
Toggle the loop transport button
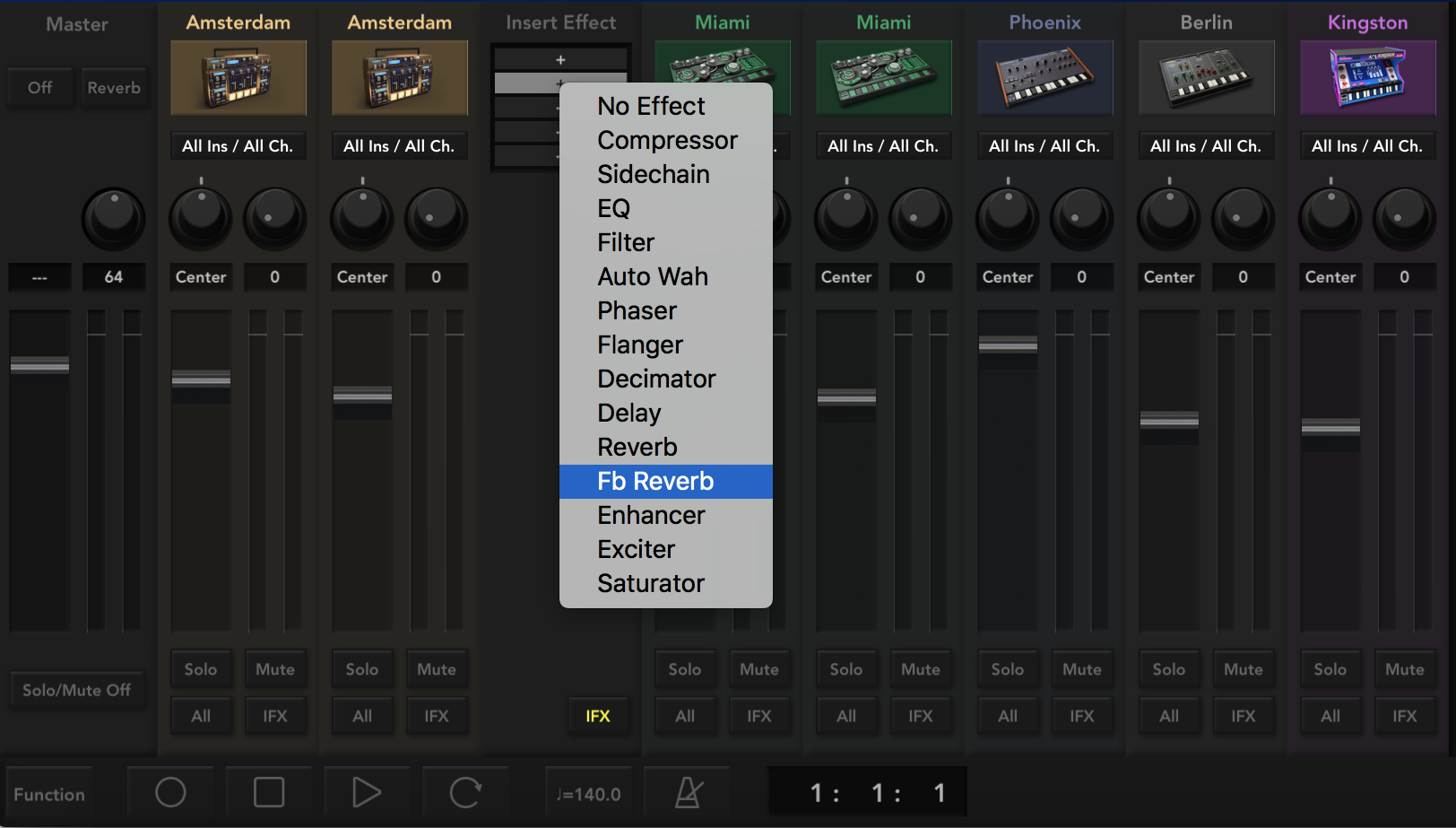coord(465,792)
